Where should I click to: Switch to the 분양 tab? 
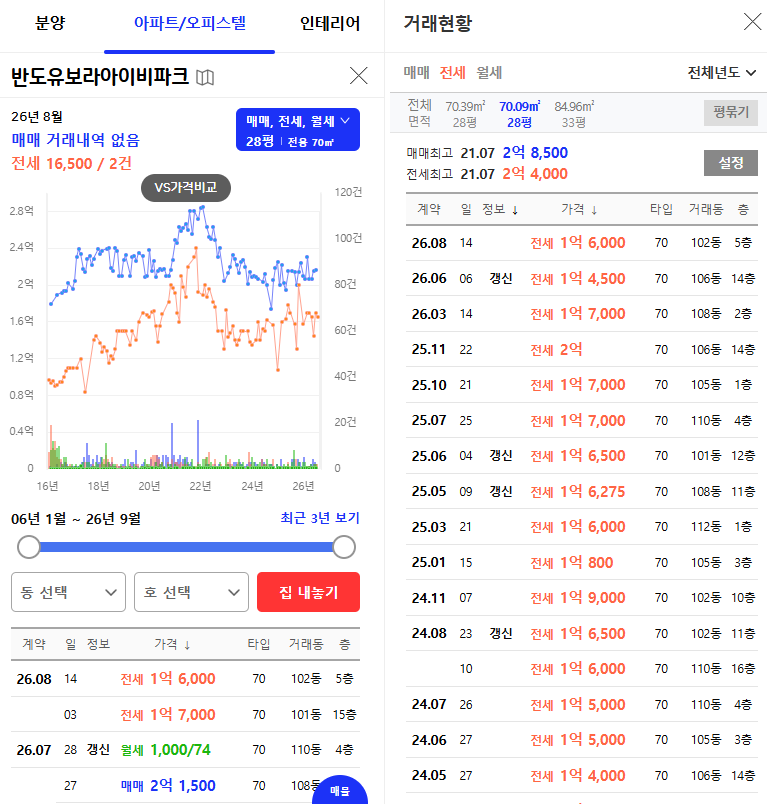pos(50,23)
